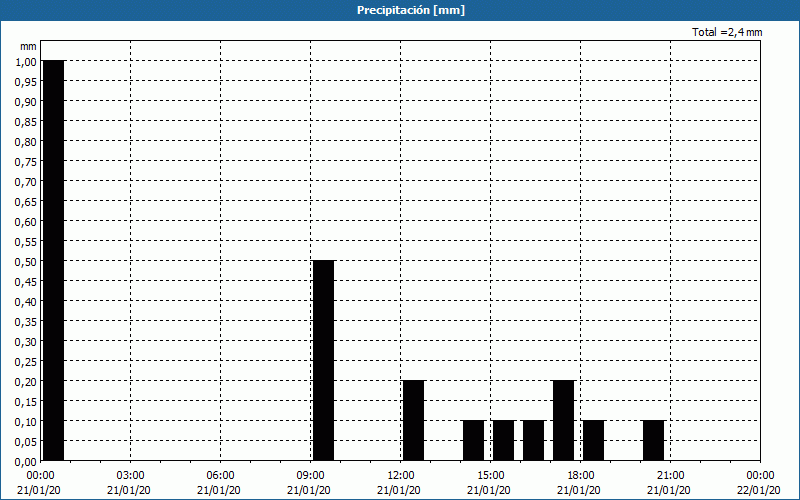Click the '12:00' x-axis time label
Screen dimensions: 800x500
[x=401, y=476]
